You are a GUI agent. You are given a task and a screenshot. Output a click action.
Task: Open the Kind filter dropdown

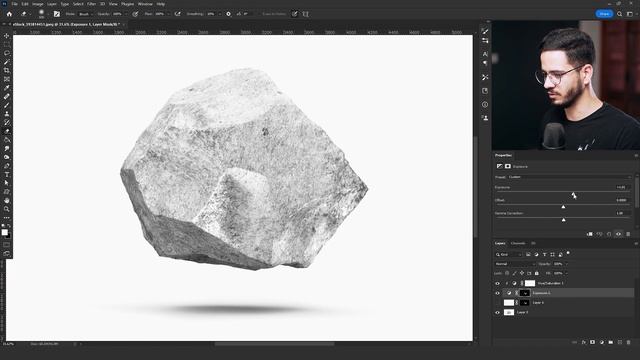[x=509, y=254]
